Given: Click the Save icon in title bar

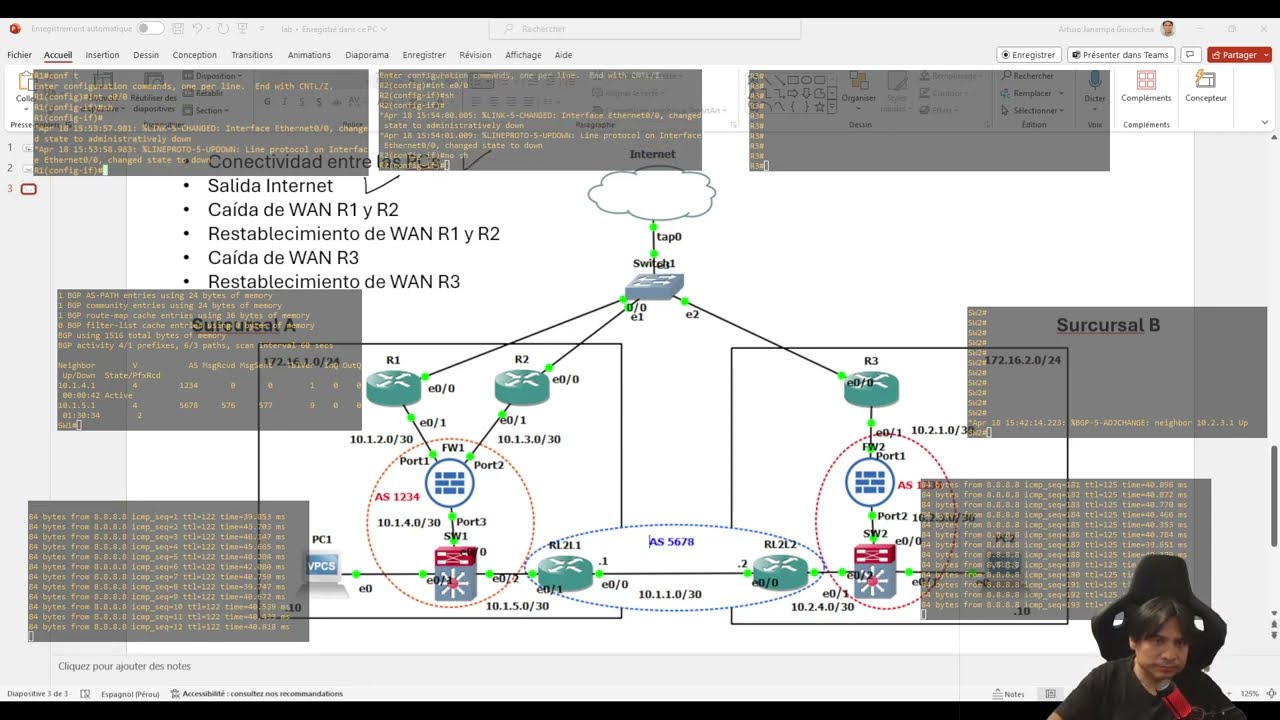Looking at the screenshot, I should tap(177, 29).
